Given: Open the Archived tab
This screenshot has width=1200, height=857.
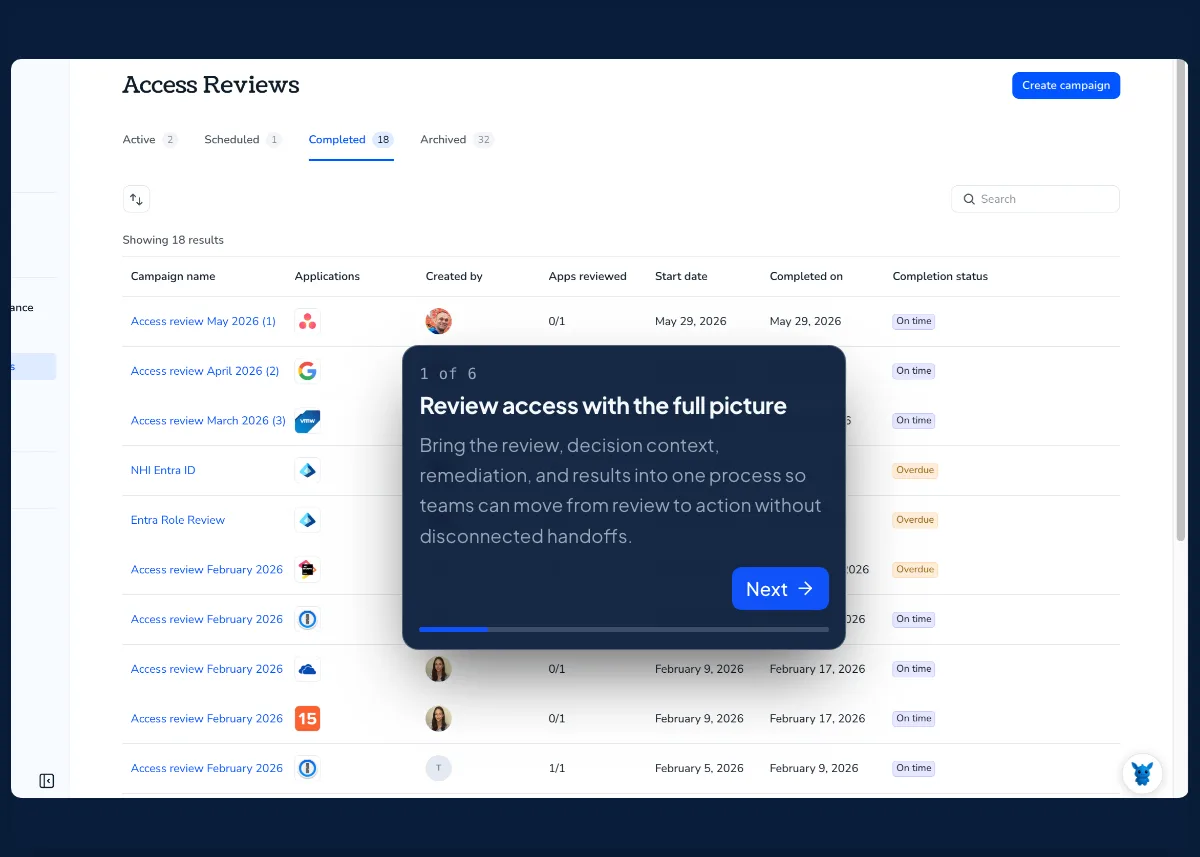Looking at the screenshot, I should tap(457, 140).
